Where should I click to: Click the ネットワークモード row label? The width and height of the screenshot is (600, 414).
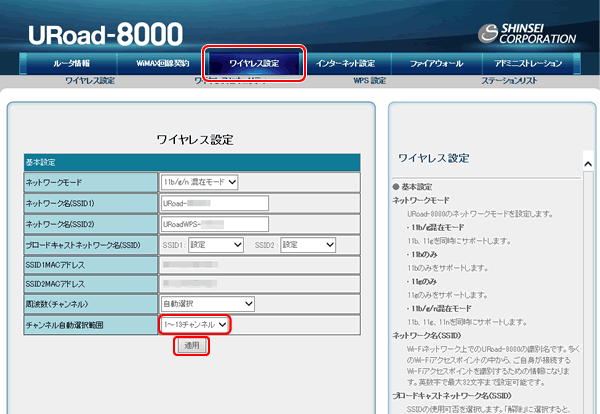tap(91, 183)
